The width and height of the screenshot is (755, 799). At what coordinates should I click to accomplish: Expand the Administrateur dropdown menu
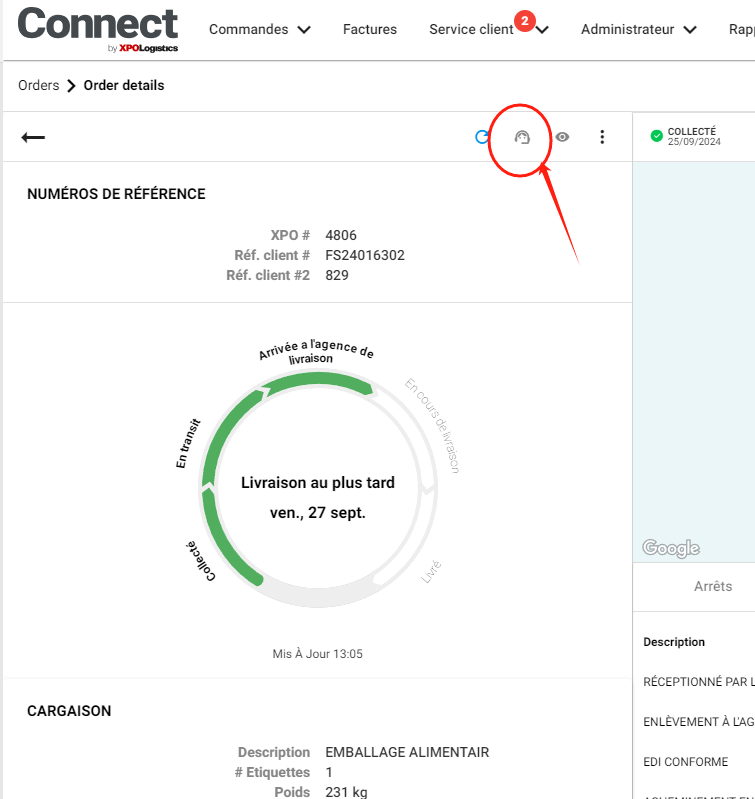point(638,30)
